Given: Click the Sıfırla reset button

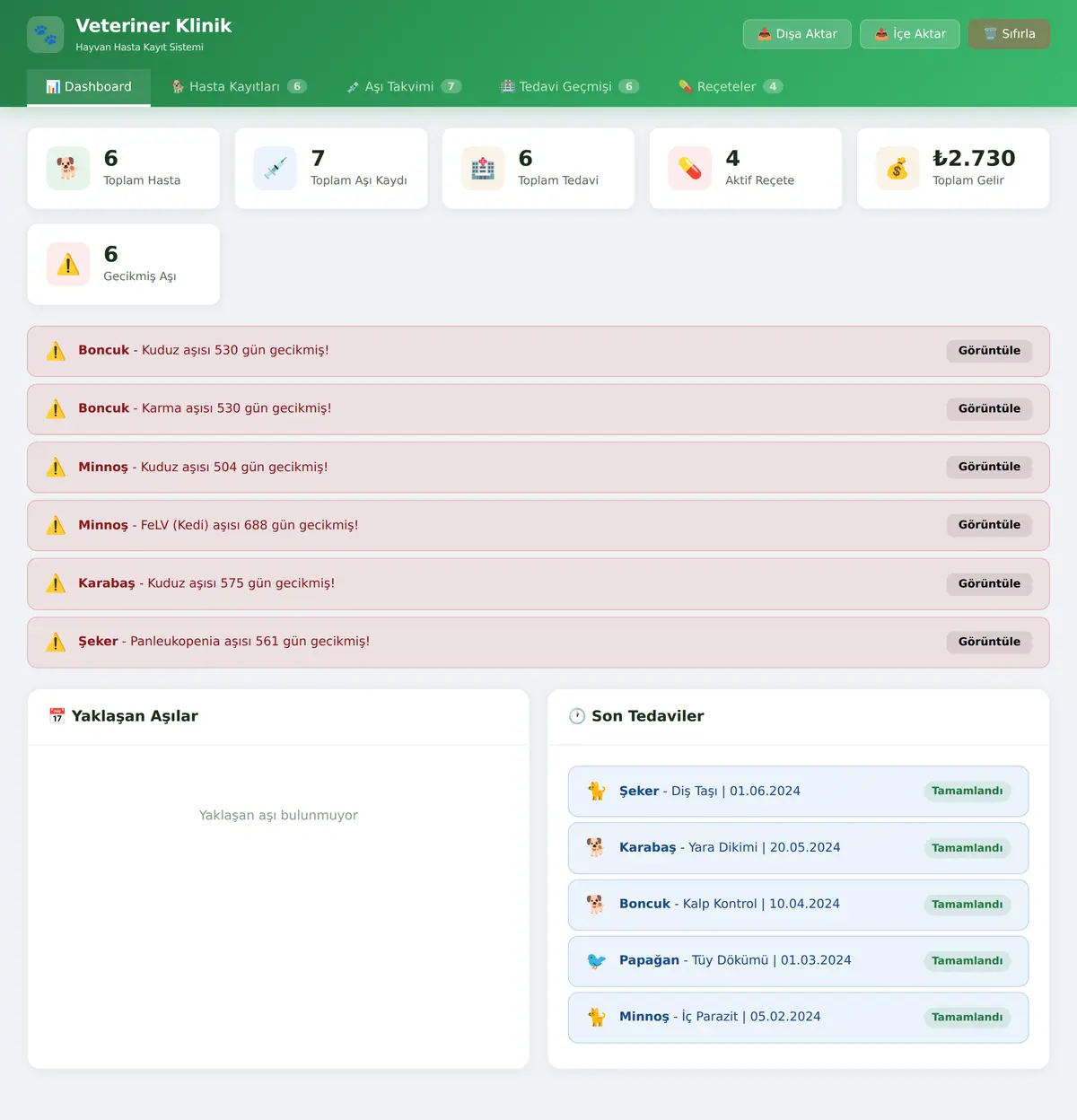Looking at the screenshot, I should [x=1009, y=34].
